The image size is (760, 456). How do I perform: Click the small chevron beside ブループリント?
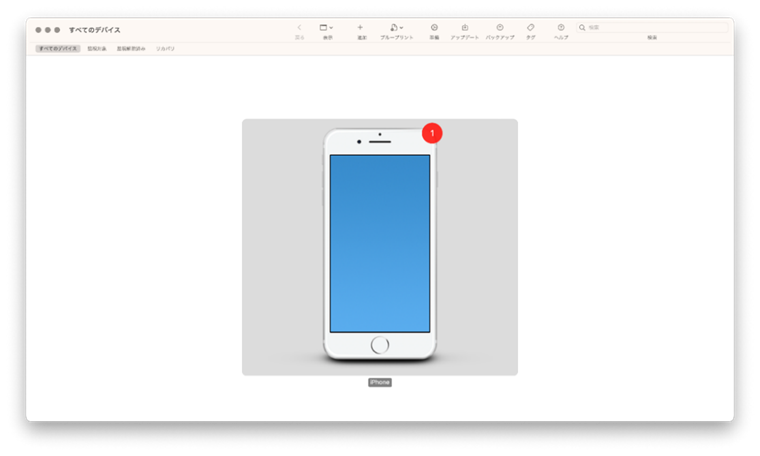401,28
